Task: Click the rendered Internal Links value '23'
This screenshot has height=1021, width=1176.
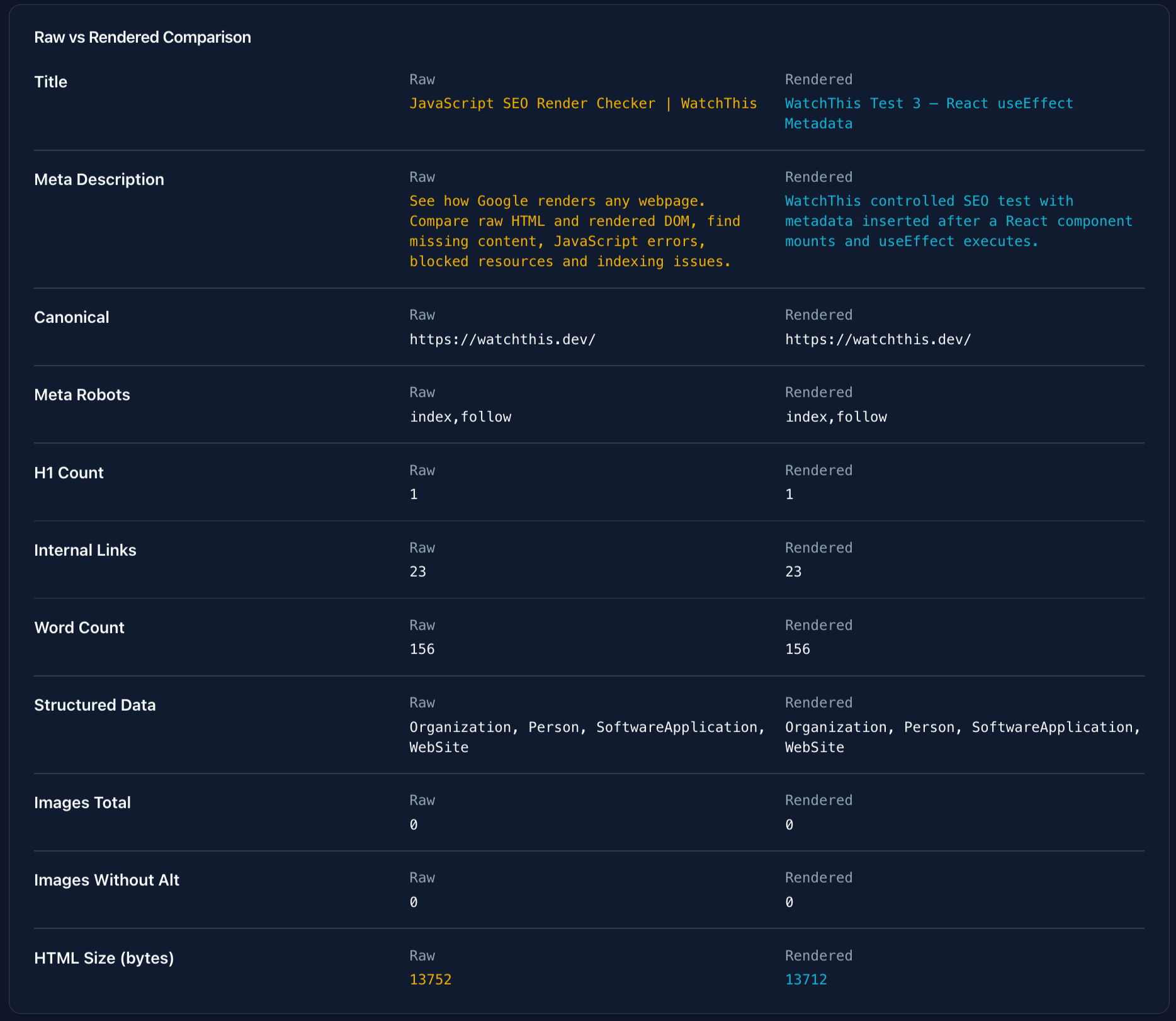Action: (793, 572)
